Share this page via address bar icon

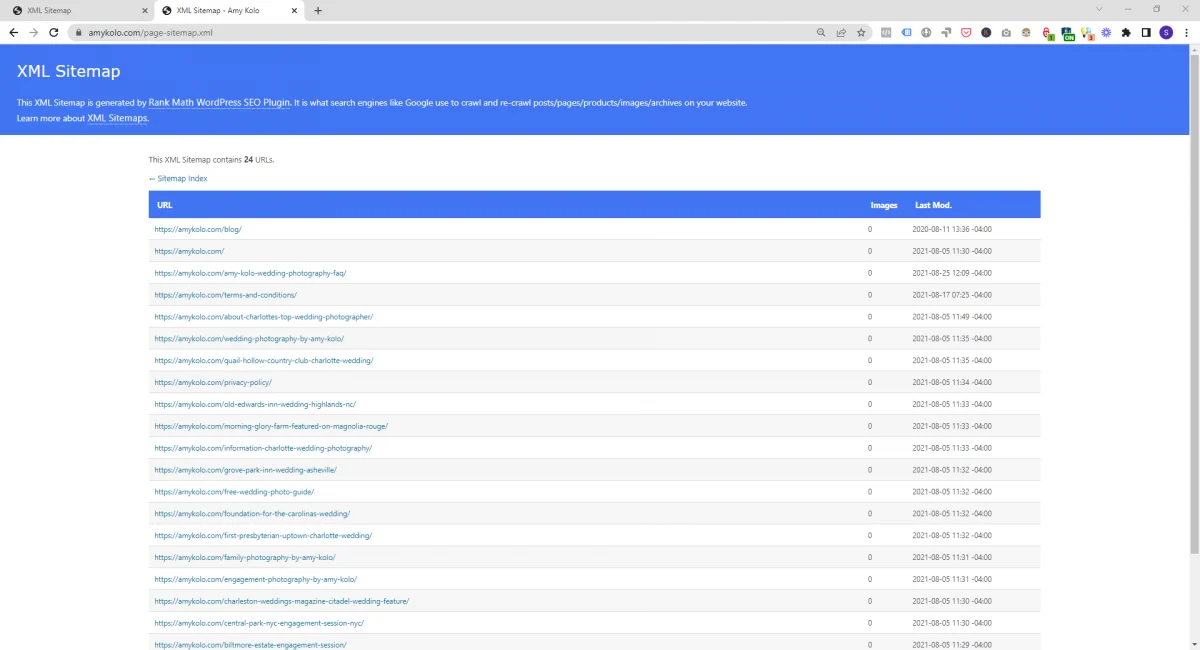[841, 32]
